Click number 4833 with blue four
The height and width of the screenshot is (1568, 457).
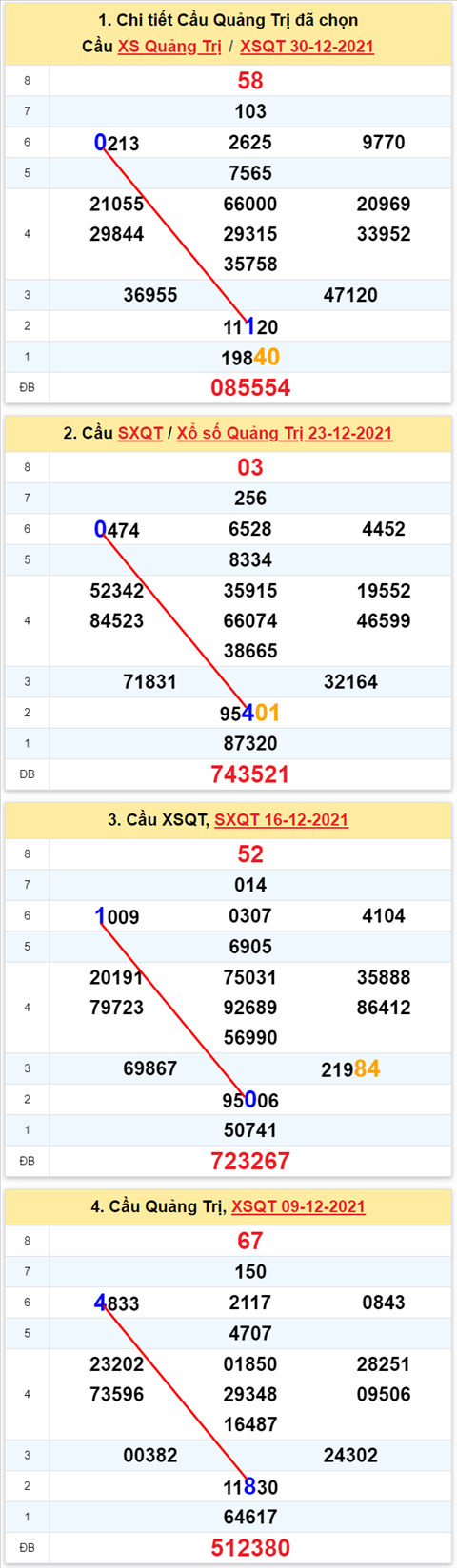point(116,1303)
